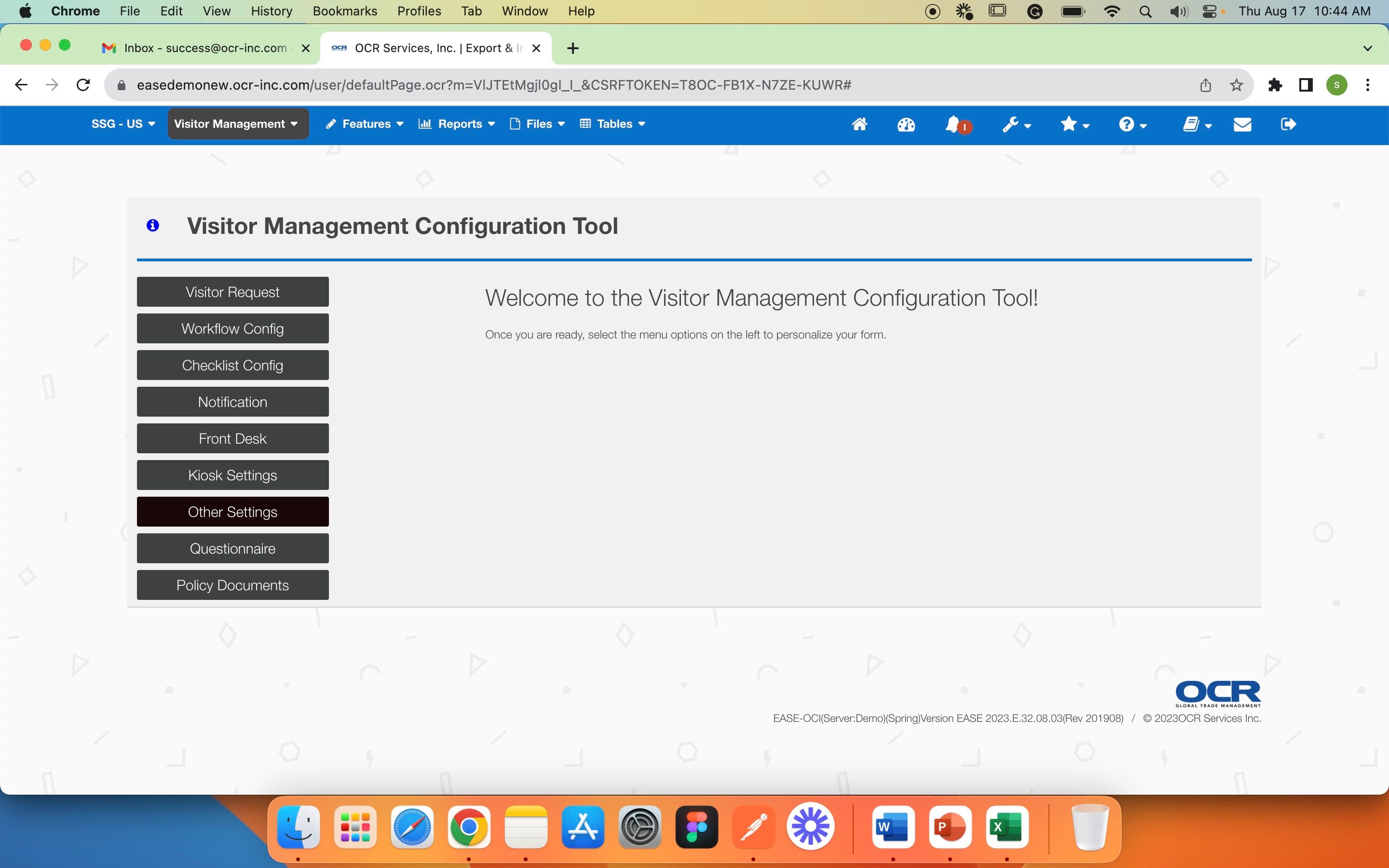The width and height of the screenshot is (1389, 868).
Task: Open Policy Documents section
Action: pos(232,585)
